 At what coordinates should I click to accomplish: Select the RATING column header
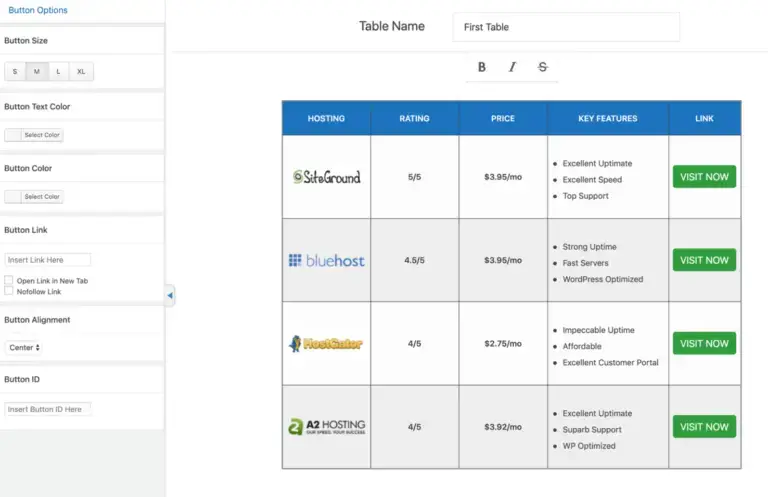414,118
